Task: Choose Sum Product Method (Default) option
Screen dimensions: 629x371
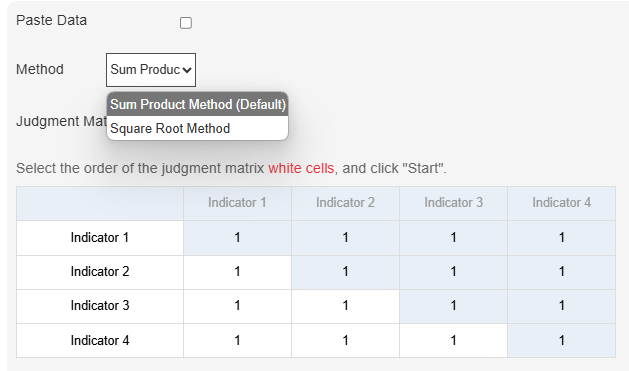Action: (198, 105)
